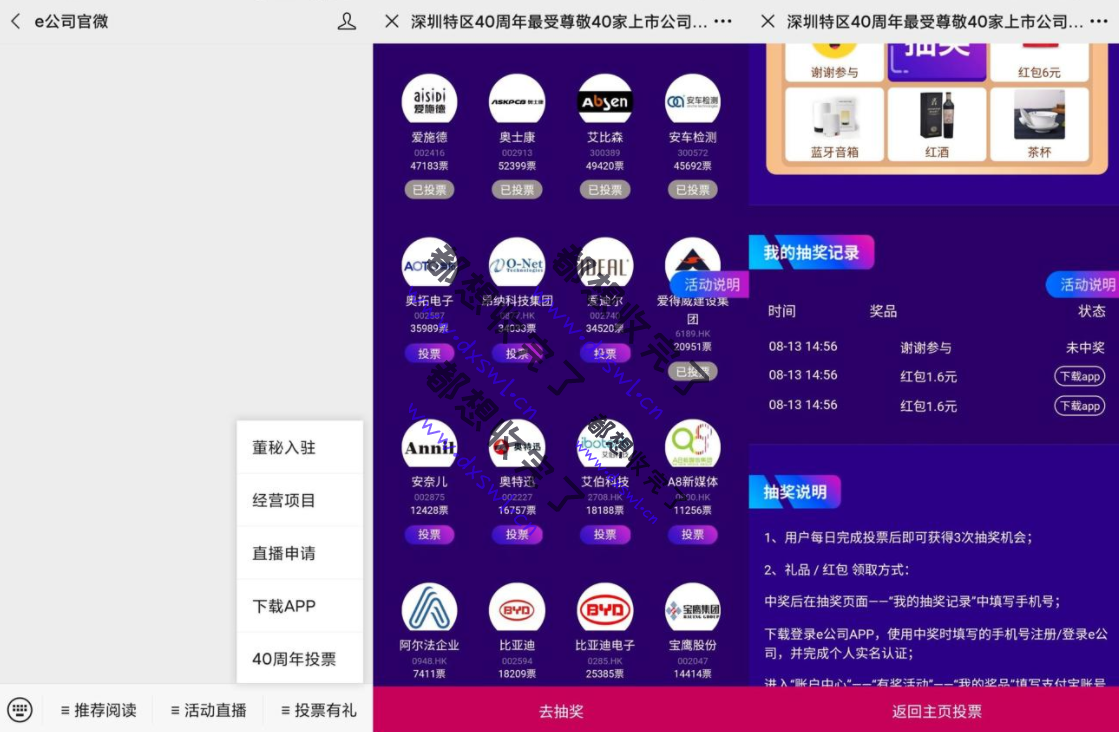
Task: Click the 奖品 column header
Action: coord(883,311)
